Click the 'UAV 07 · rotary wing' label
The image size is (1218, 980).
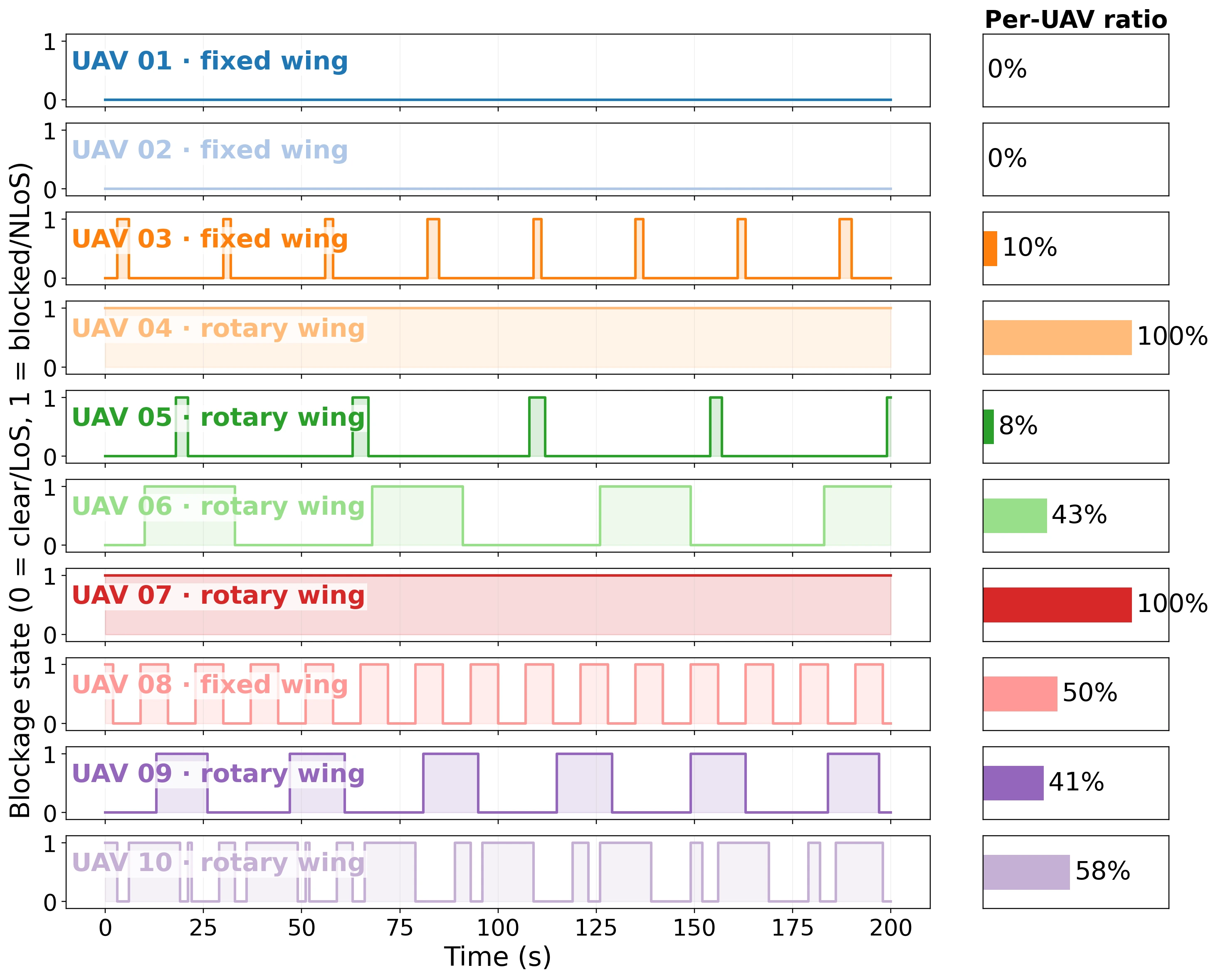coord(218,596)
